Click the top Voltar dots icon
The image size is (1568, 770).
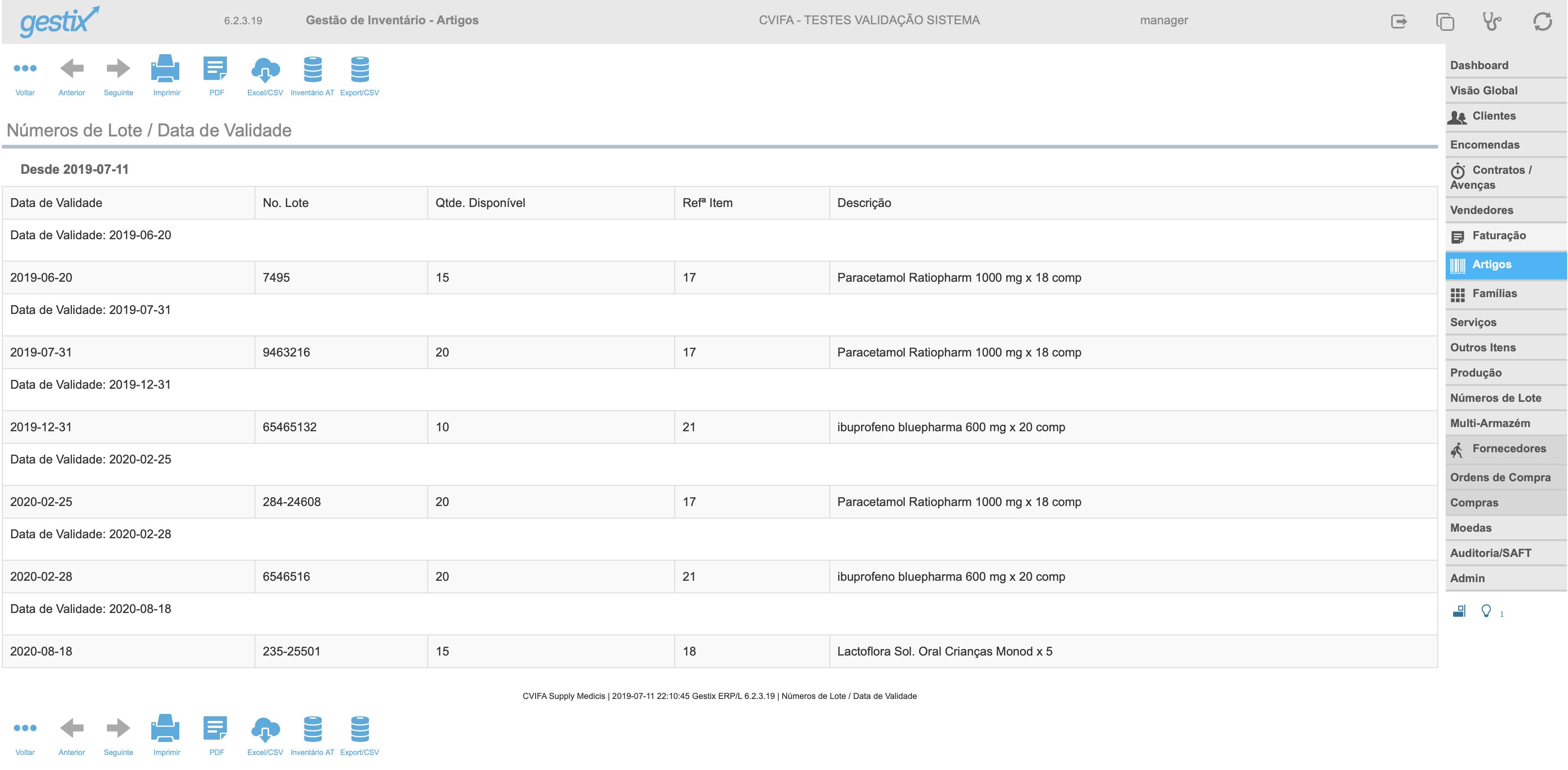pos(25,68)
